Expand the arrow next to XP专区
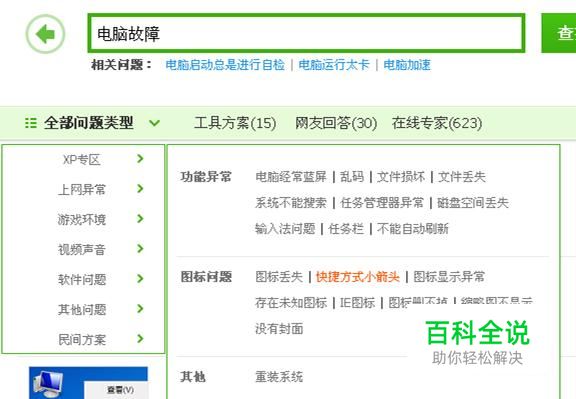Image resolution: width=576 pixels, height=399 pixels. (x=140, y=159)
